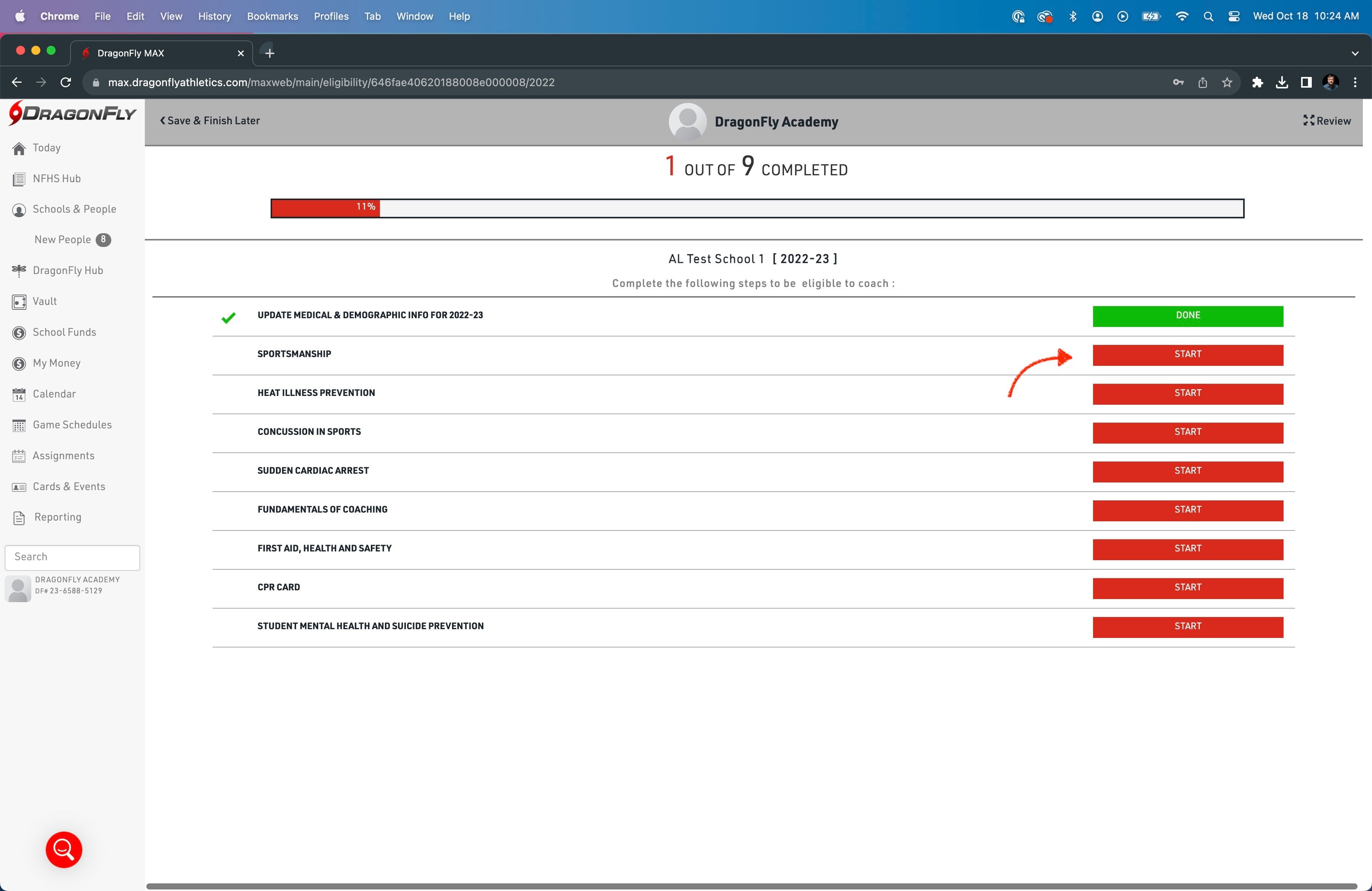Viewport: 1372px width, 891px height.
Task: Open the Vault icon in sidebar
Action: [19, 302]
